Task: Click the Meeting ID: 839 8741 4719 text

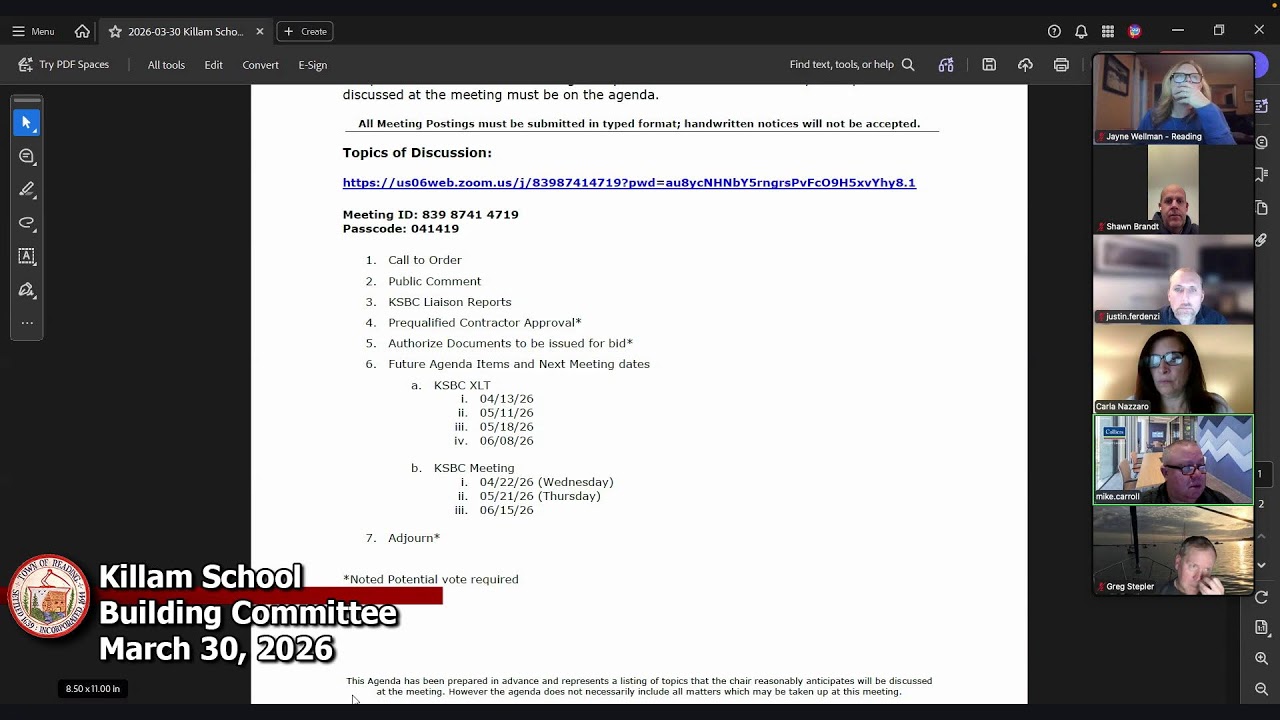Action: pos(430,215)
